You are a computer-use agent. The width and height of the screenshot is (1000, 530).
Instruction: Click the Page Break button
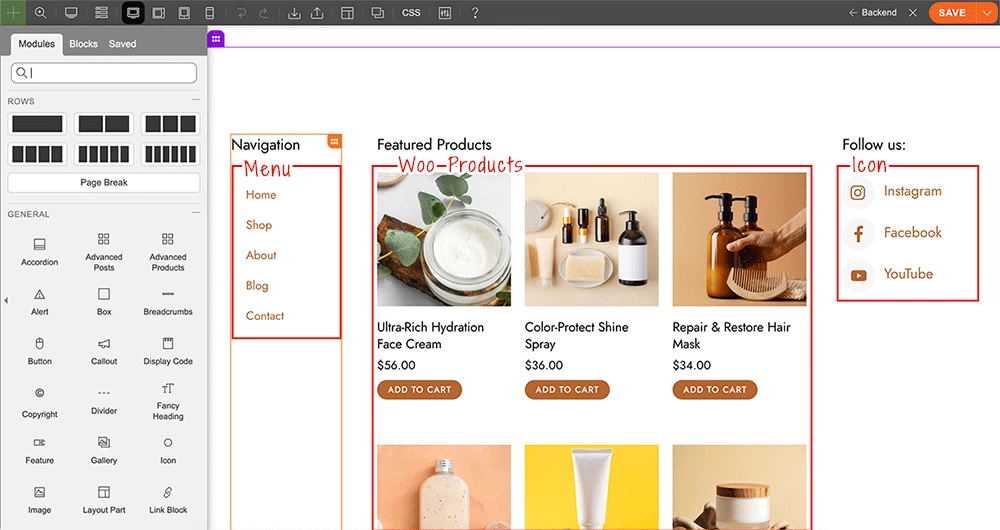tap(104, 183)
